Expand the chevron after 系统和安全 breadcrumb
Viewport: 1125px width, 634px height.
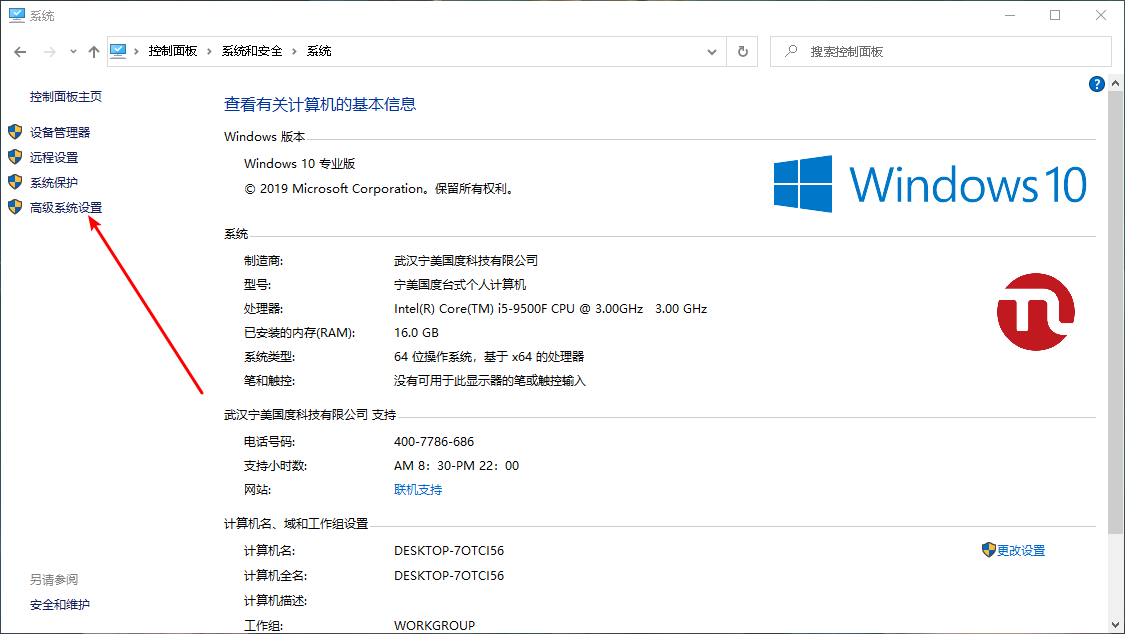[295, 51]
